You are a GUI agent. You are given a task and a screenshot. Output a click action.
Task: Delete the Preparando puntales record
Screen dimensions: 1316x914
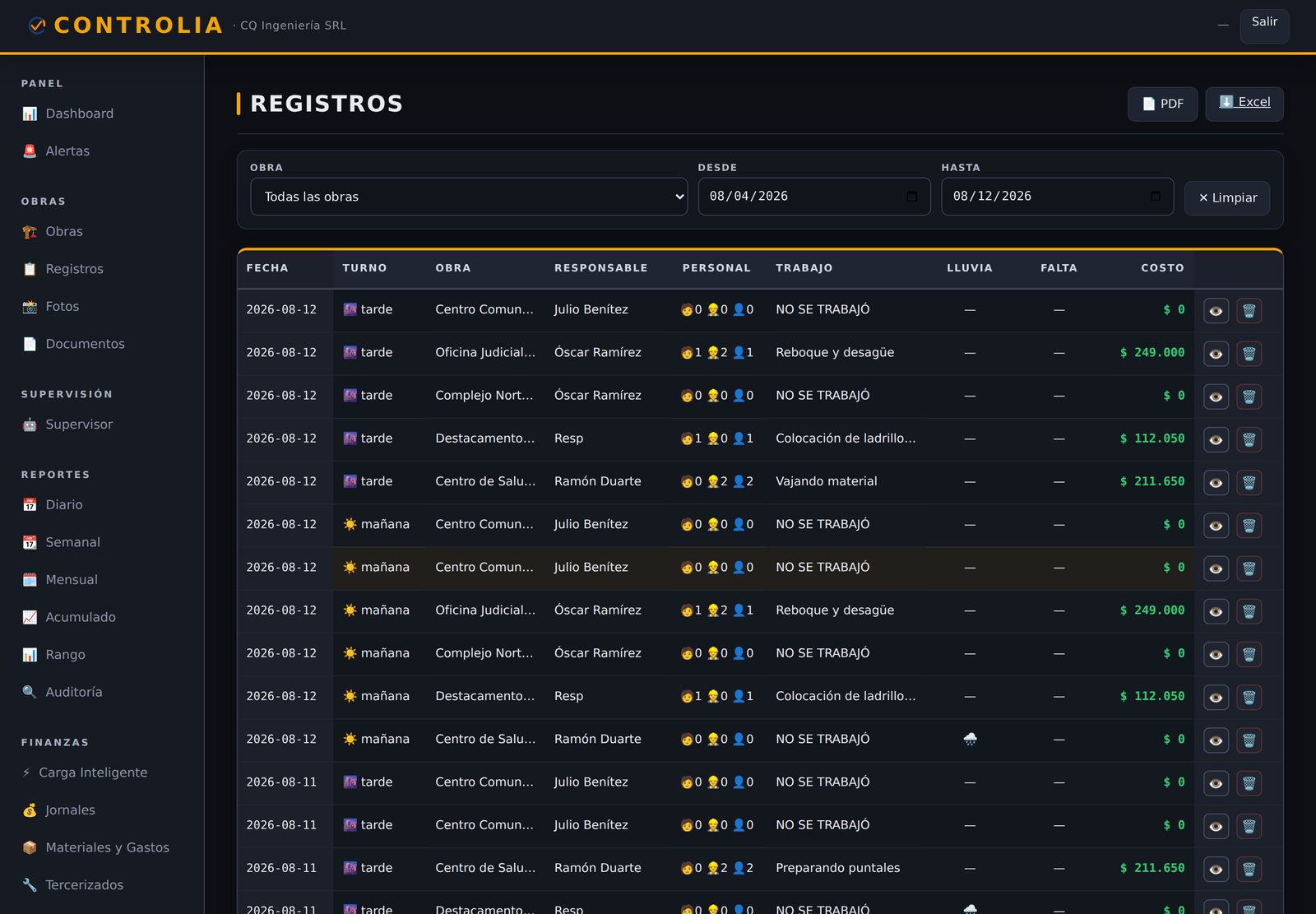coord(1249,869)
